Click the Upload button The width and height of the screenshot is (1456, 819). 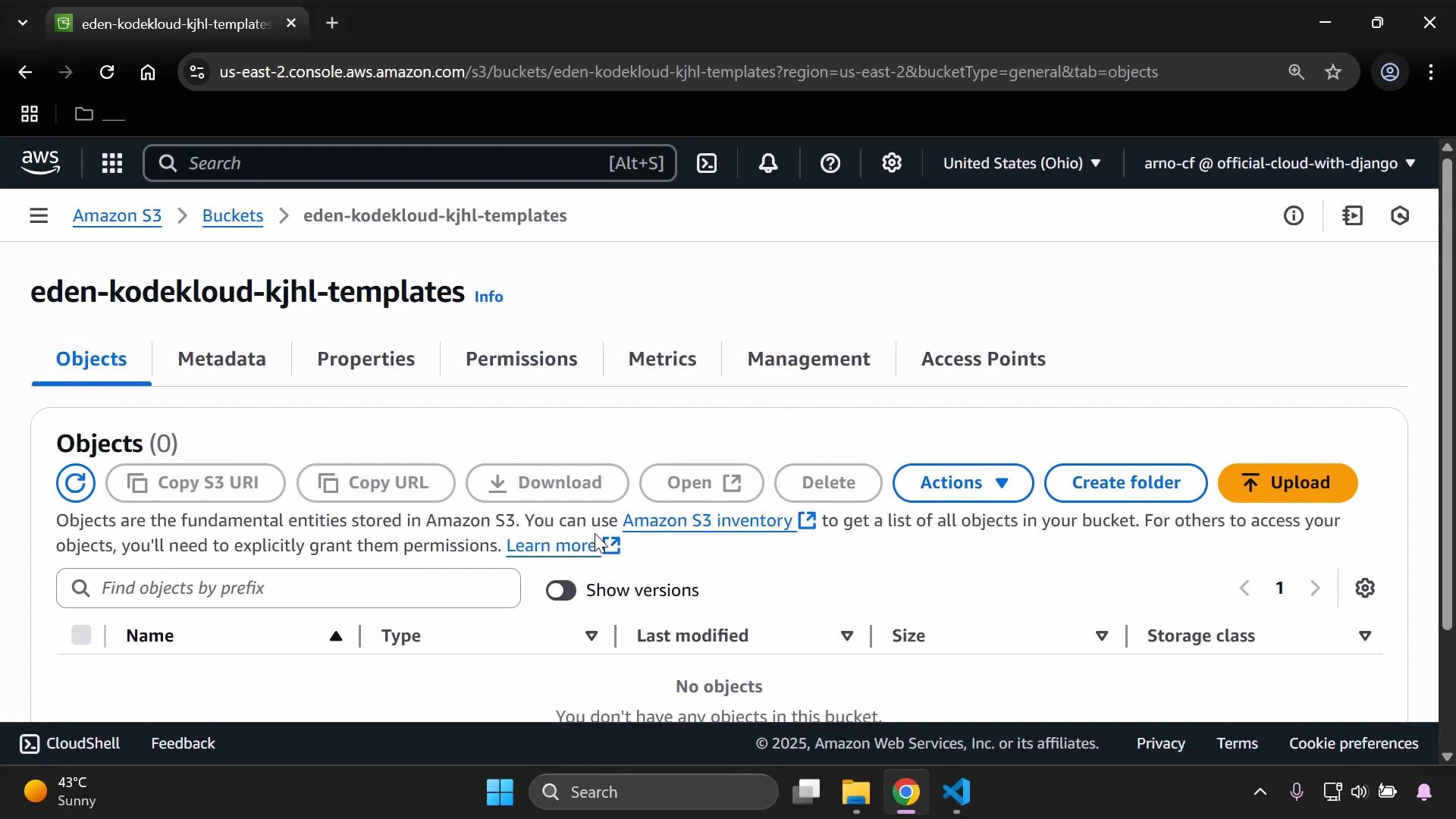pyautogui.click(x=1287, y=482)
